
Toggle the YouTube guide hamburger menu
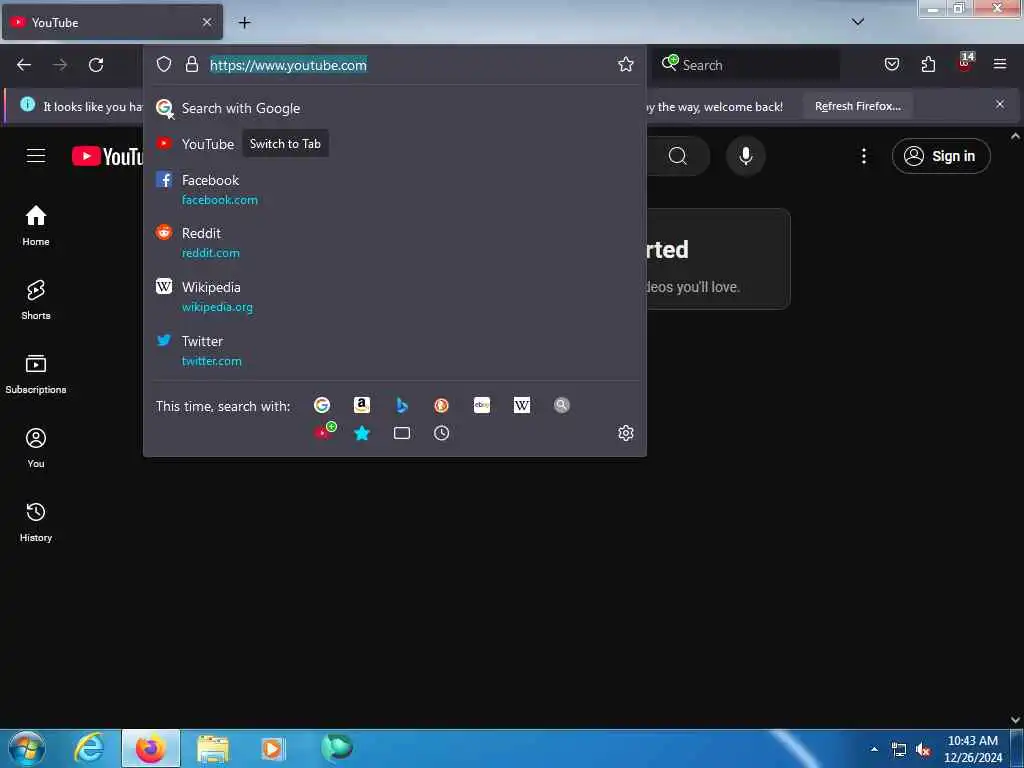[x=36, y=156]
